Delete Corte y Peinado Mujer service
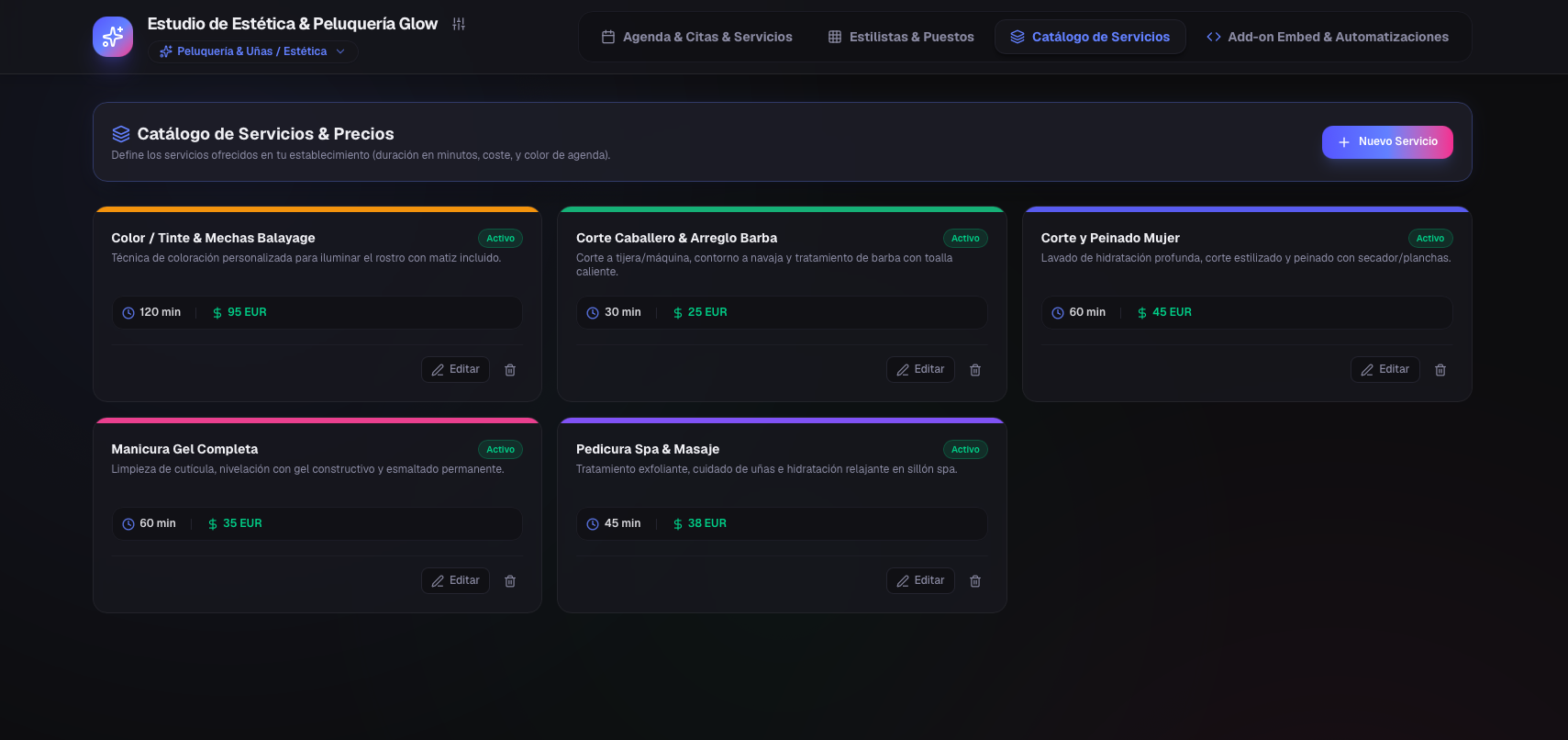 (1440, 370)
